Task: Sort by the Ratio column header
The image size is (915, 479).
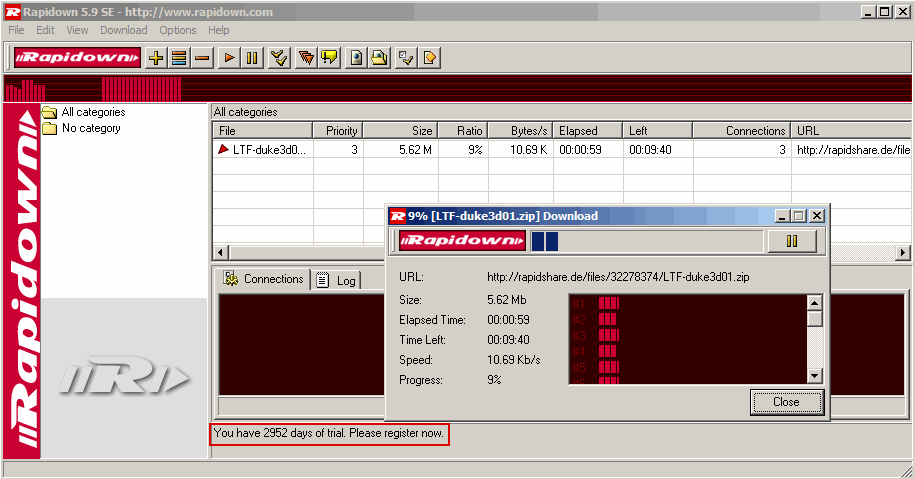Action: click(463, 131)
